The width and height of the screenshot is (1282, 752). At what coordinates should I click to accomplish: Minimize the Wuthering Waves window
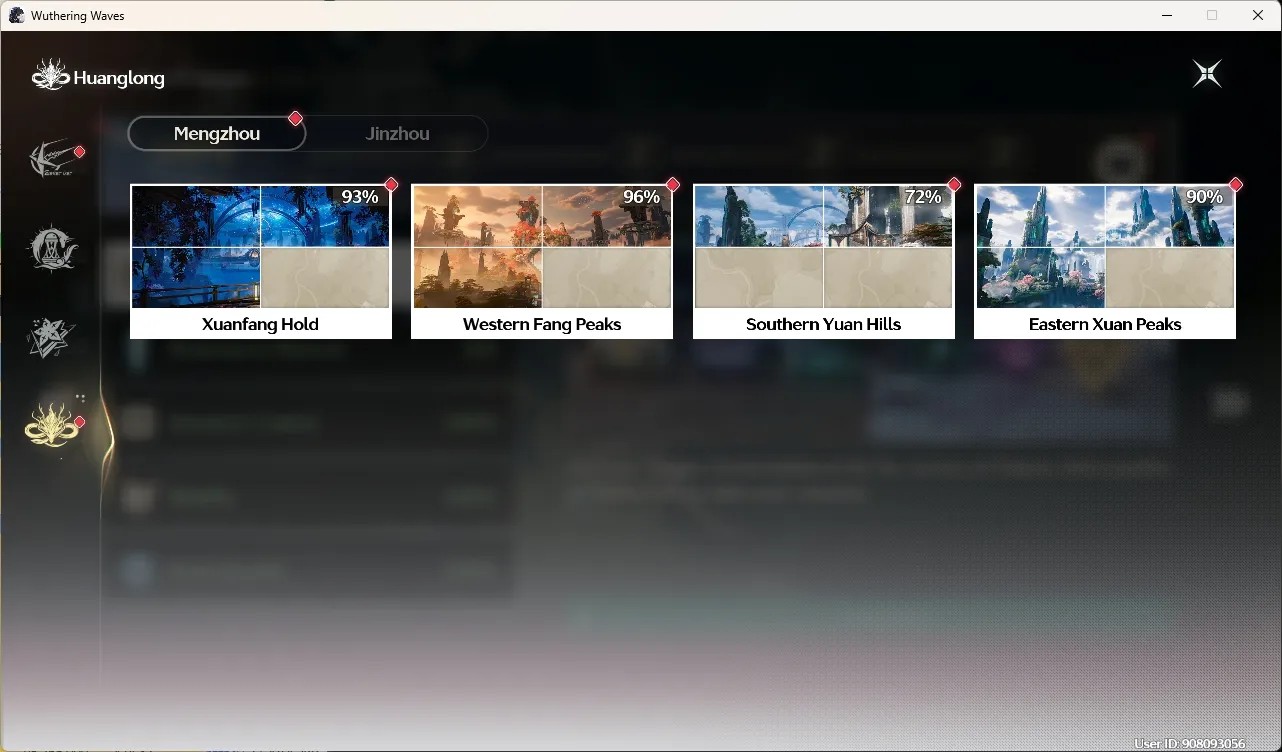pos(1167,15)
